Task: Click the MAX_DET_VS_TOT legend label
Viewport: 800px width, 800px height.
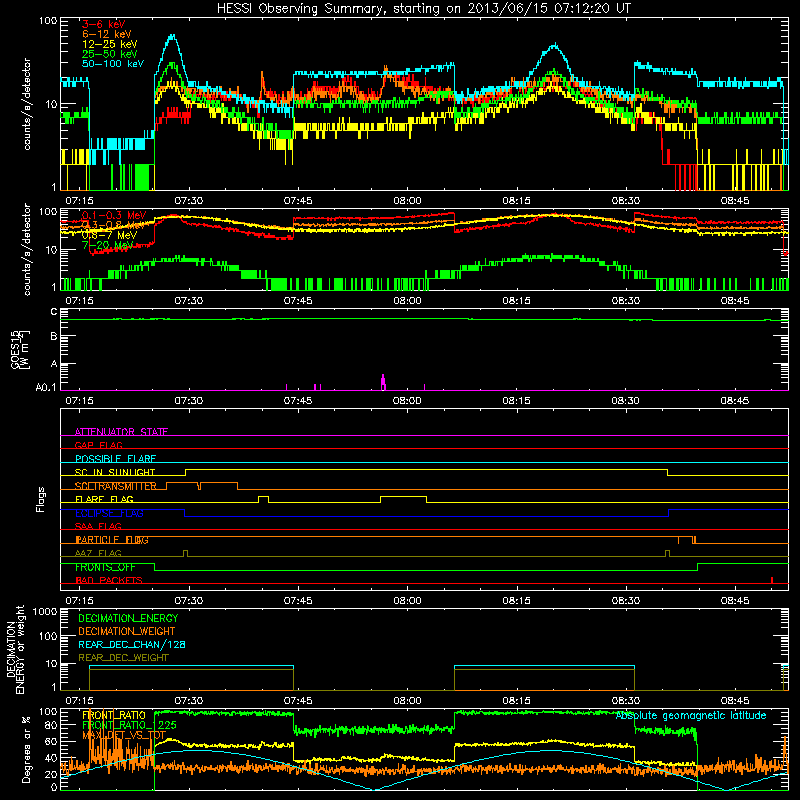Action: tap(124, 735)
